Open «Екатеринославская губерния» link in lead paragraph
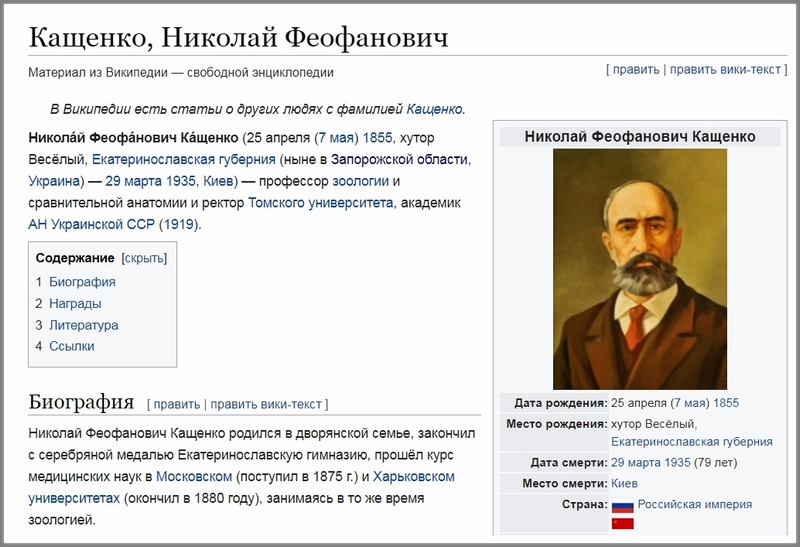The height and width of the screenshot is (547, 800). pyautogui.click(x=184, y=160)
